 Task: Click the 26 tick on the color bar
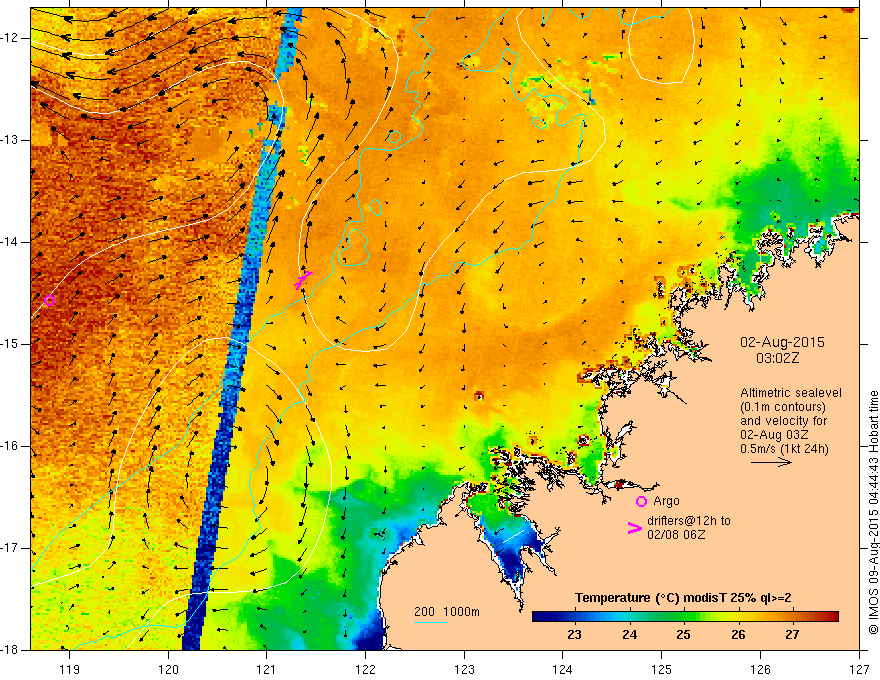click(x=738, y=635)
